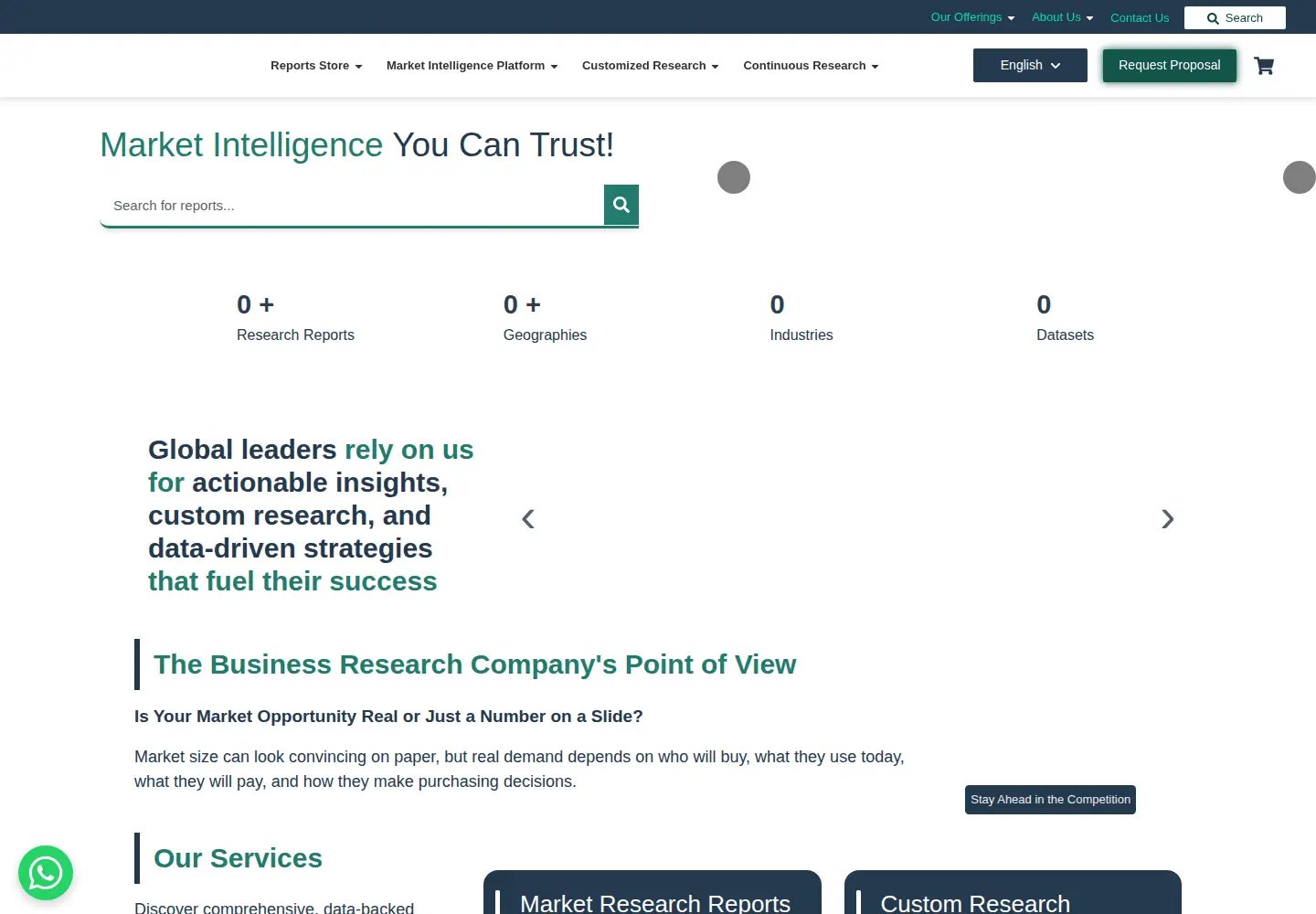Image resolution: width=1316 pixels, height=914 pixels.
Task: Open the top bar Search box
Action: 1235,17
